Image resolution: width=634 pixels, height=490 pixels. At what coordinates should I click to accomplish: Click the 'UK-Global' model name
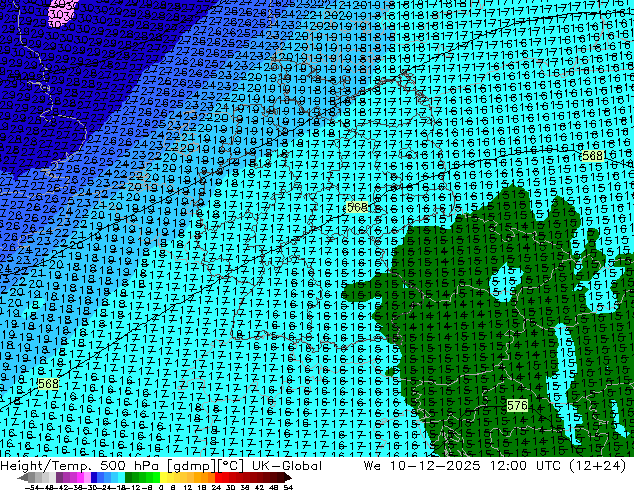click(x=287, y=466)
